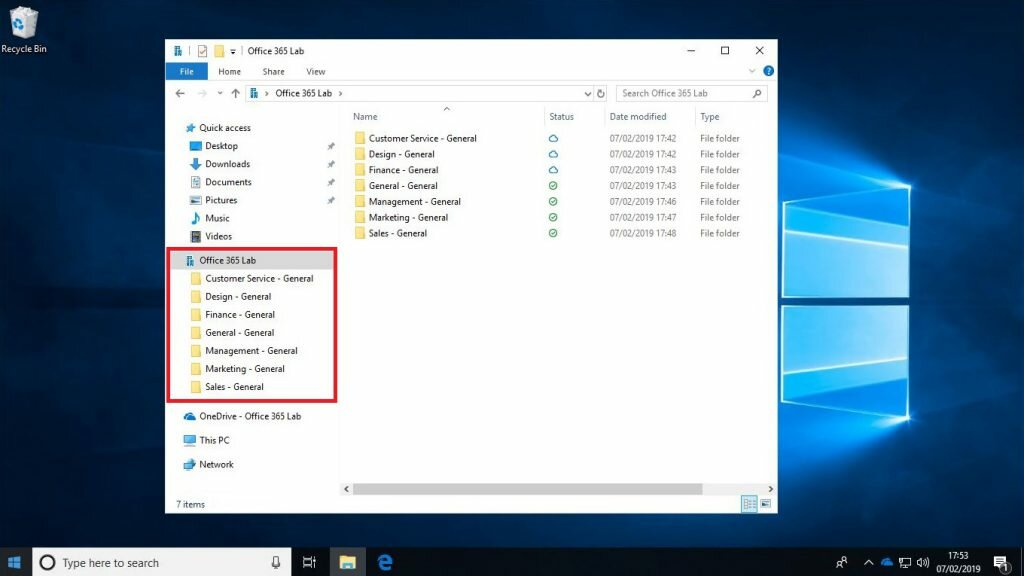Open Desktop in Quick access

pos(221,146)
